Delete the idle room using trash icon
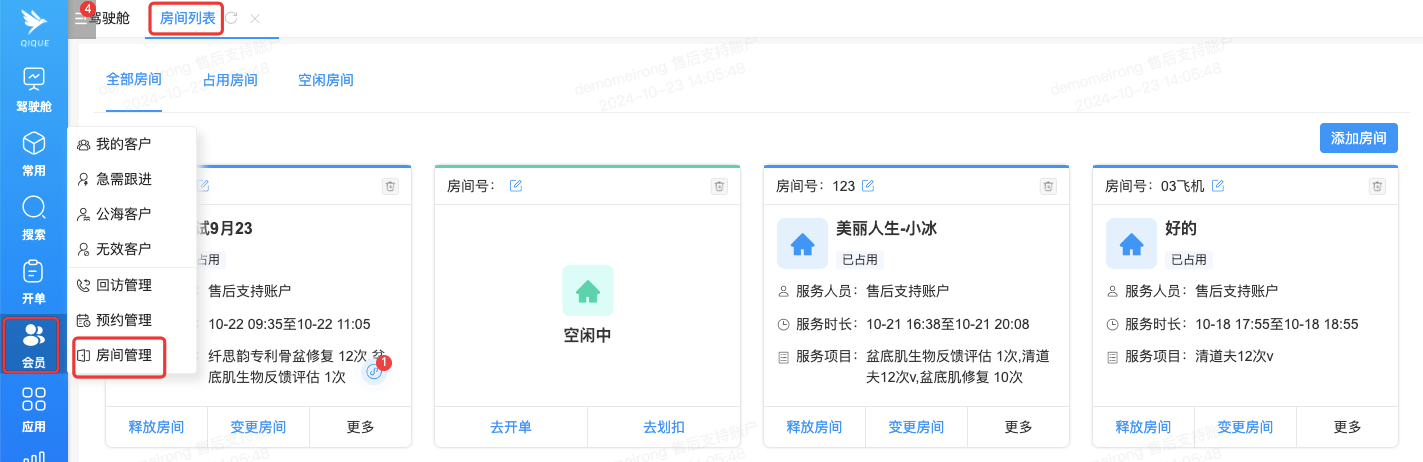The height and width of the screenshot is (462, 1423). 719,186
